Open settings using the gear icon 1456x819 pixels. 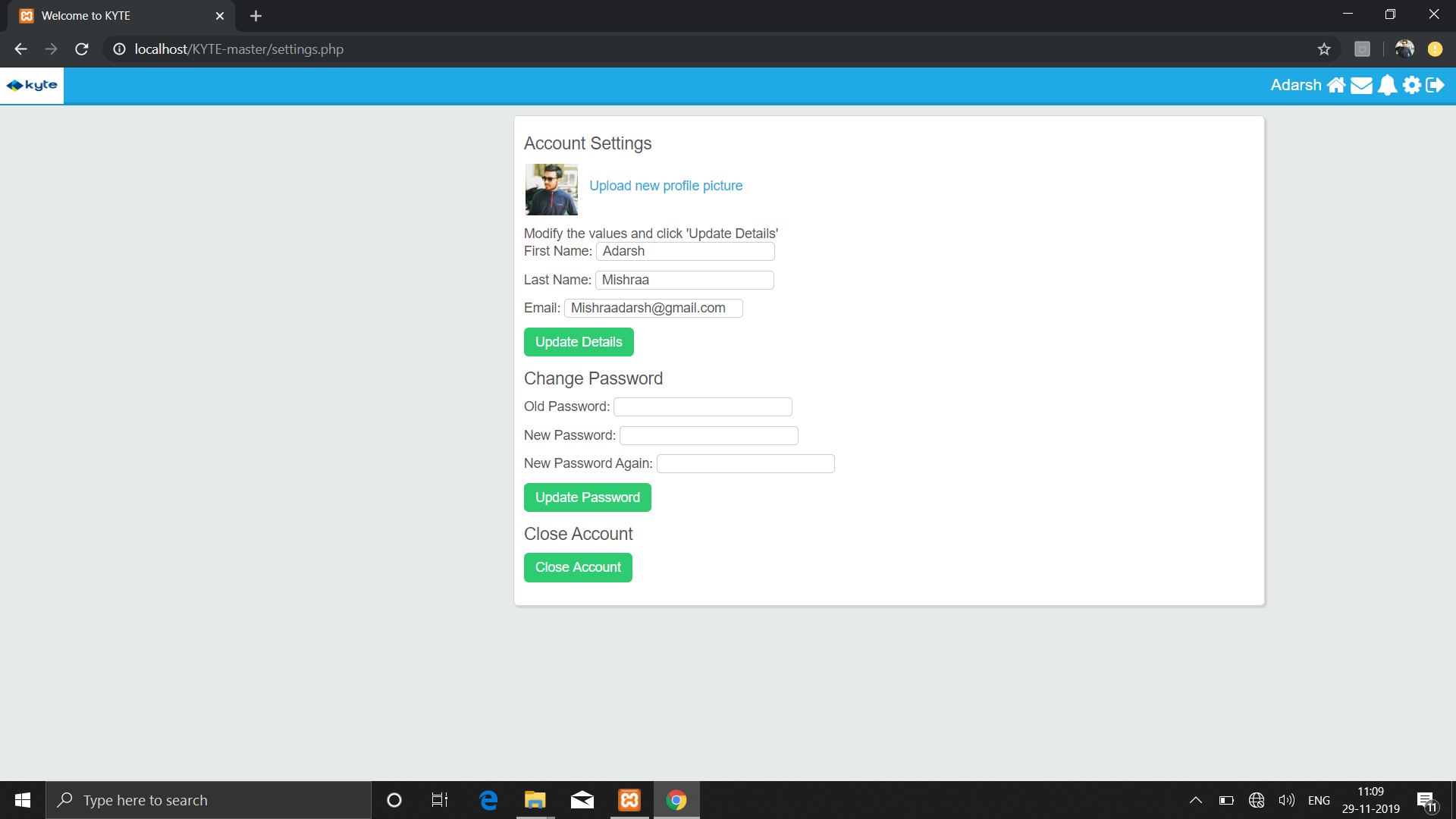click(1412, 85)
